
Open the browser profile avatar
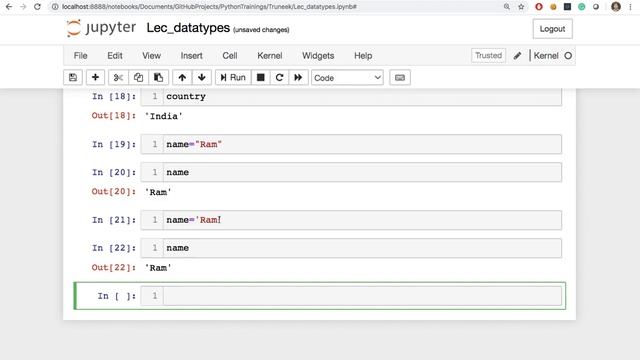616,7
